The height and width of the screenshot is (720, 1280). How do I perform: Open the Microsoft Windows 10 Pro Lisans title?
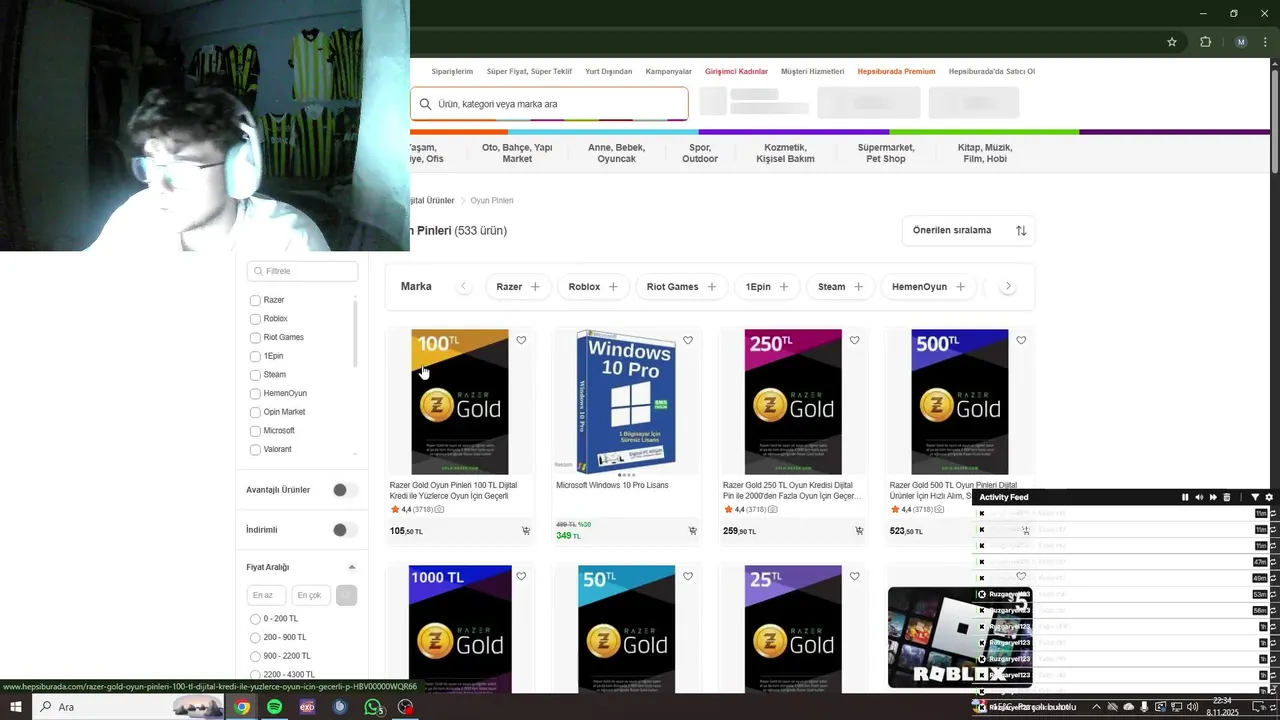coord(612,485)
